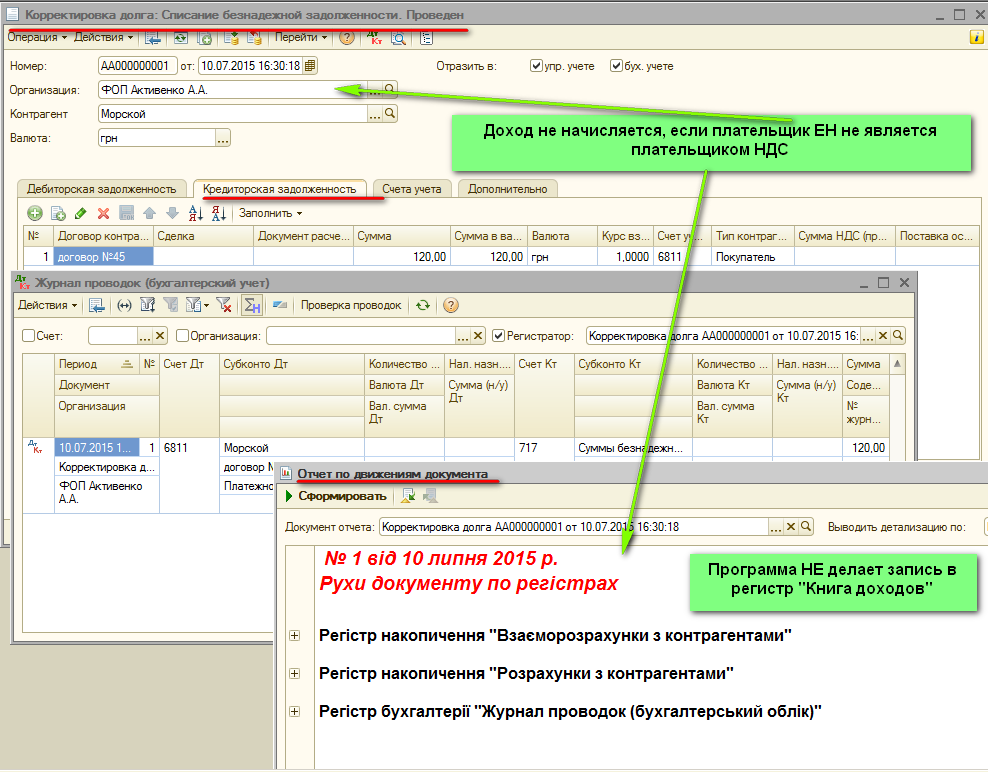This screenshot has width=988, height=772.
Task: Click the first coins payment icon in document toolbar
Action: tap(231, 38)
